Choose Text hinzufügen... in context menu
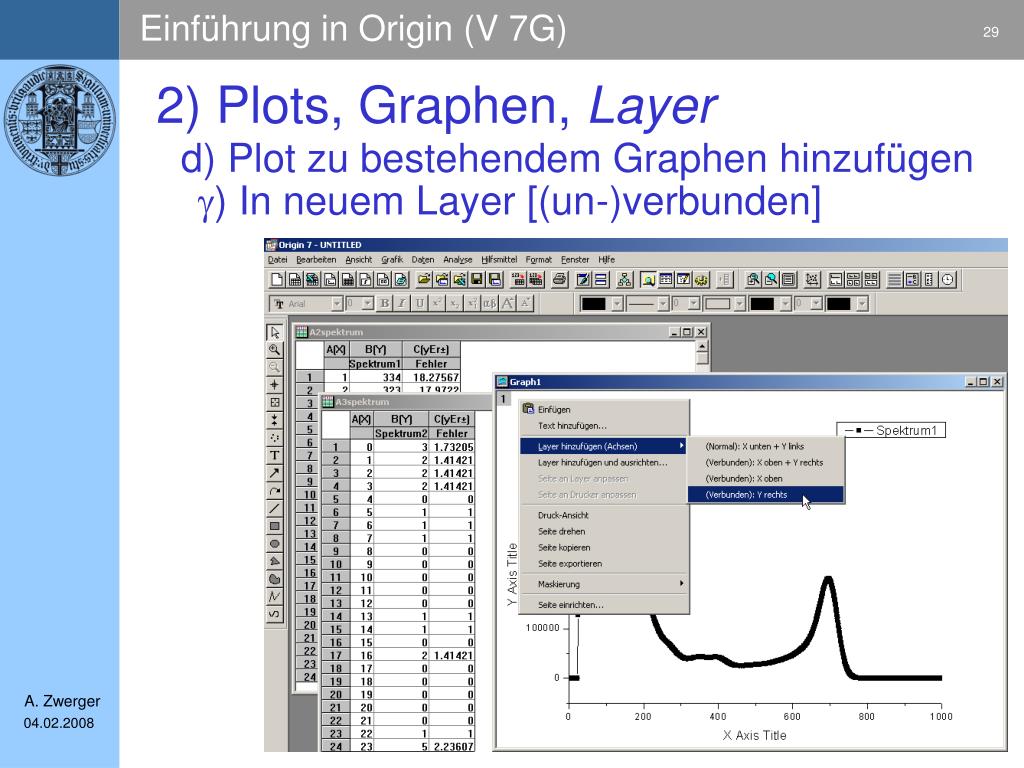This screenshot has width=1024, height=768. 604,426
